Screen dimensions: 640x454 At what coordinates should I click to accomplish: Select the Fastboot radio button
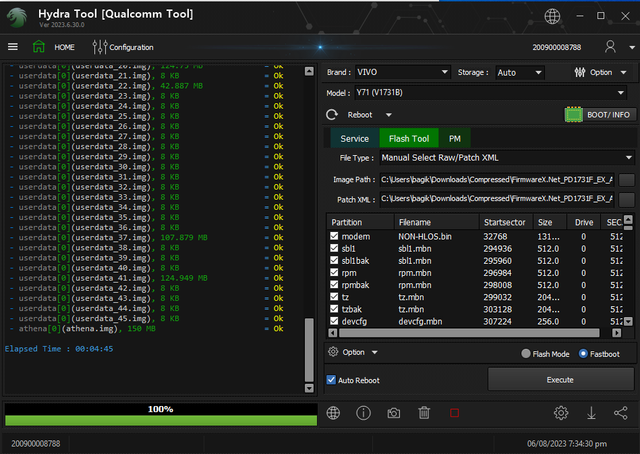click(583, 354)
